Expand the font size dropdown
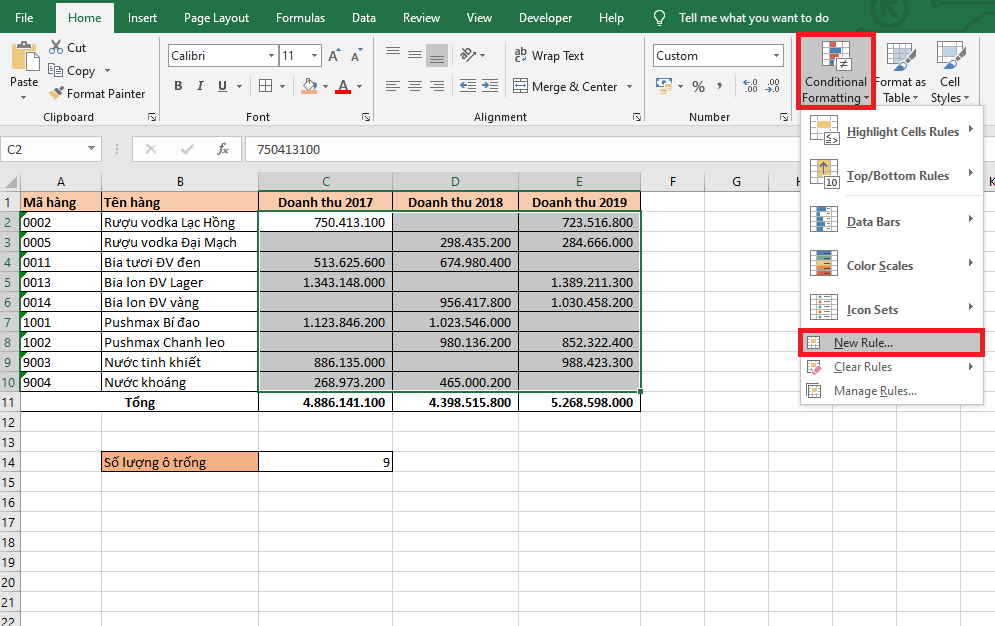 pos(315,56)
